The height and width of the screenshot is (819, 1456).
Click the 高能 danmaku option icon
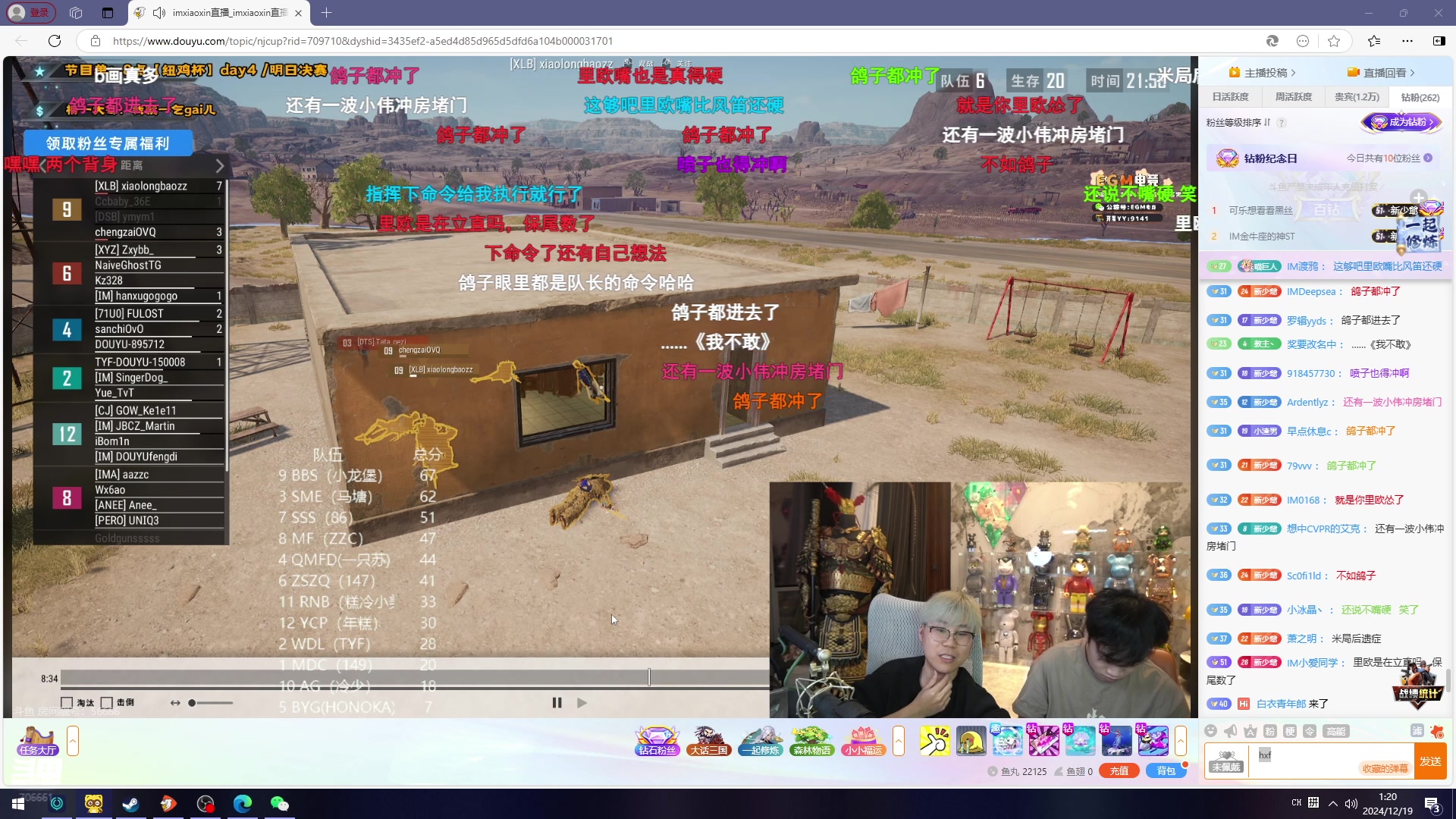1335,731
